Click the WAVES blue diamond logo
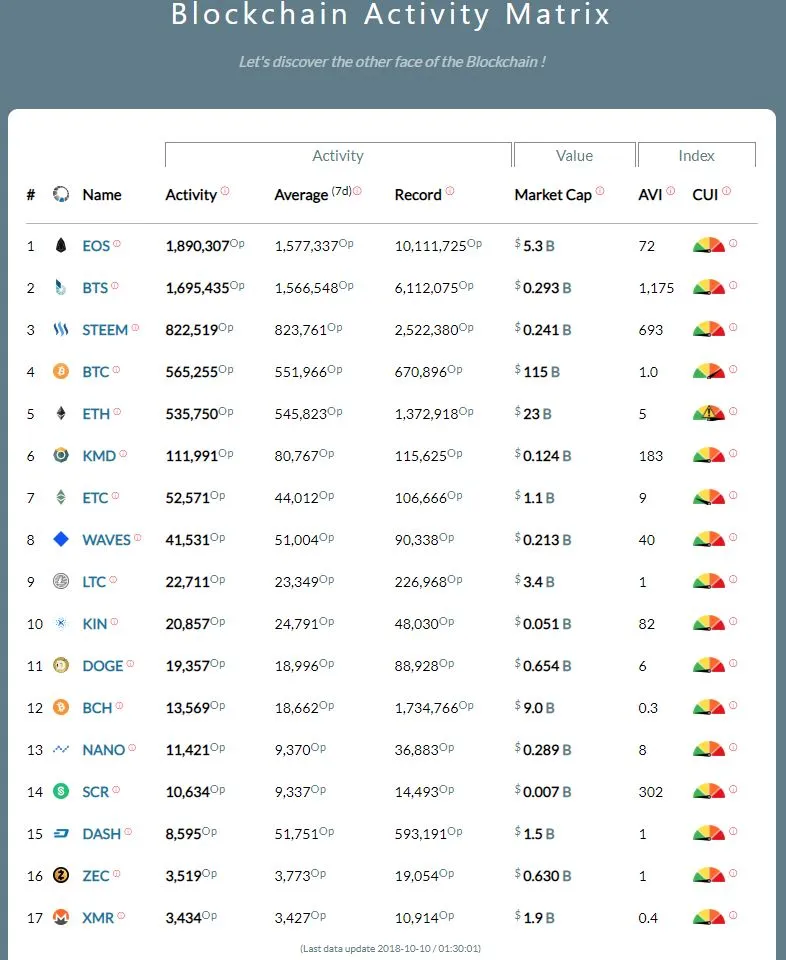 [x=61, y=539]
